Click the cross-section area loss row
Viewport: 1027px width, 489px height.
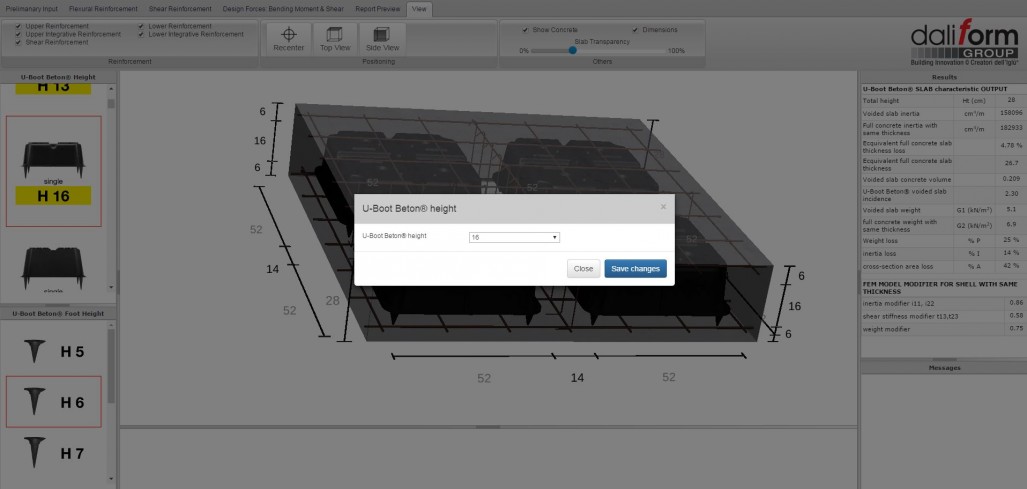point(943,266)
